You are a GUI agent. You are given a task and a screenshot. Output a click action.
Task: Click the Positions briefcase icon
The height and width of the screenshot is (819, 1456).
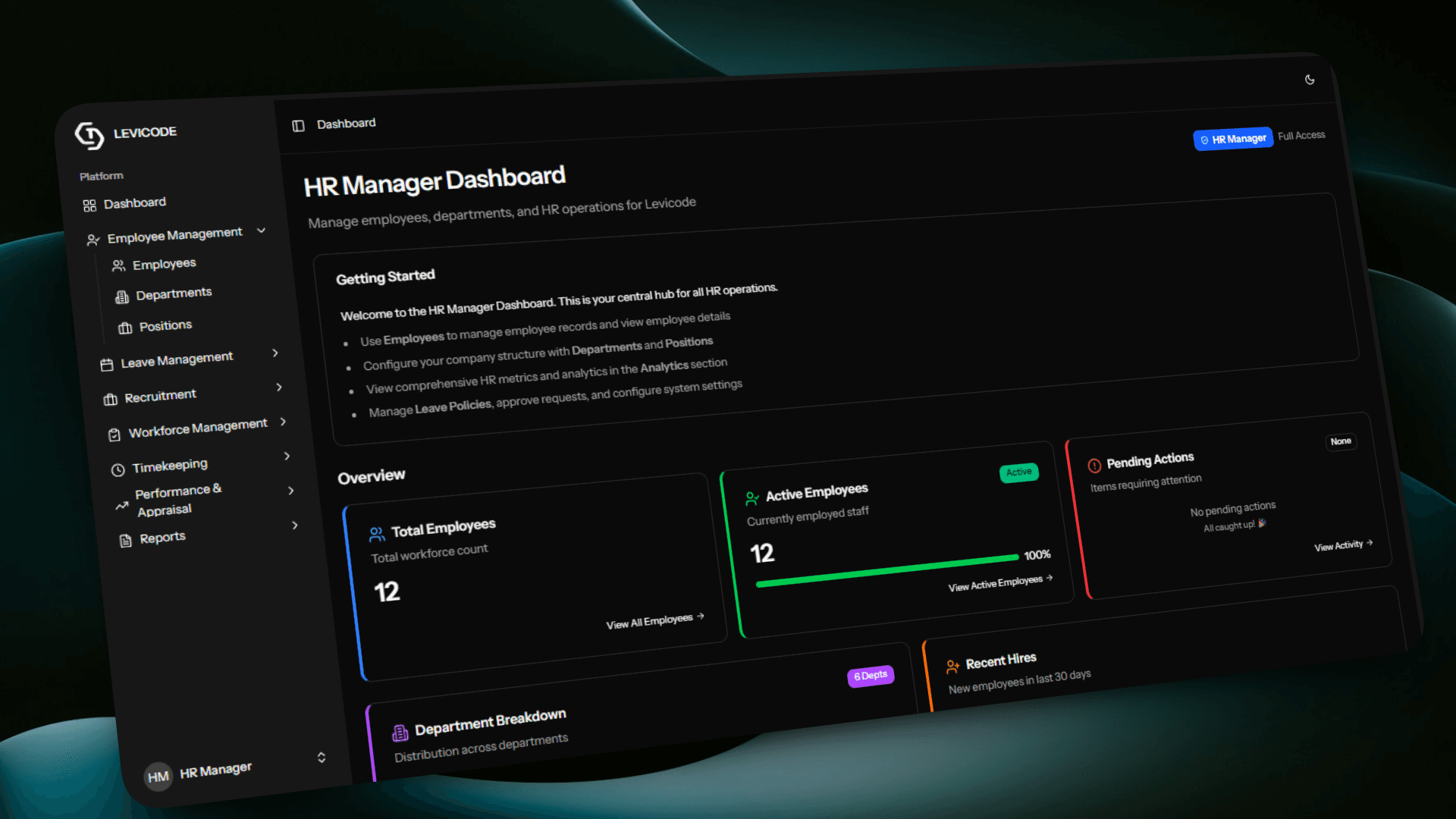pyautogui.click(x=125, y=328)
